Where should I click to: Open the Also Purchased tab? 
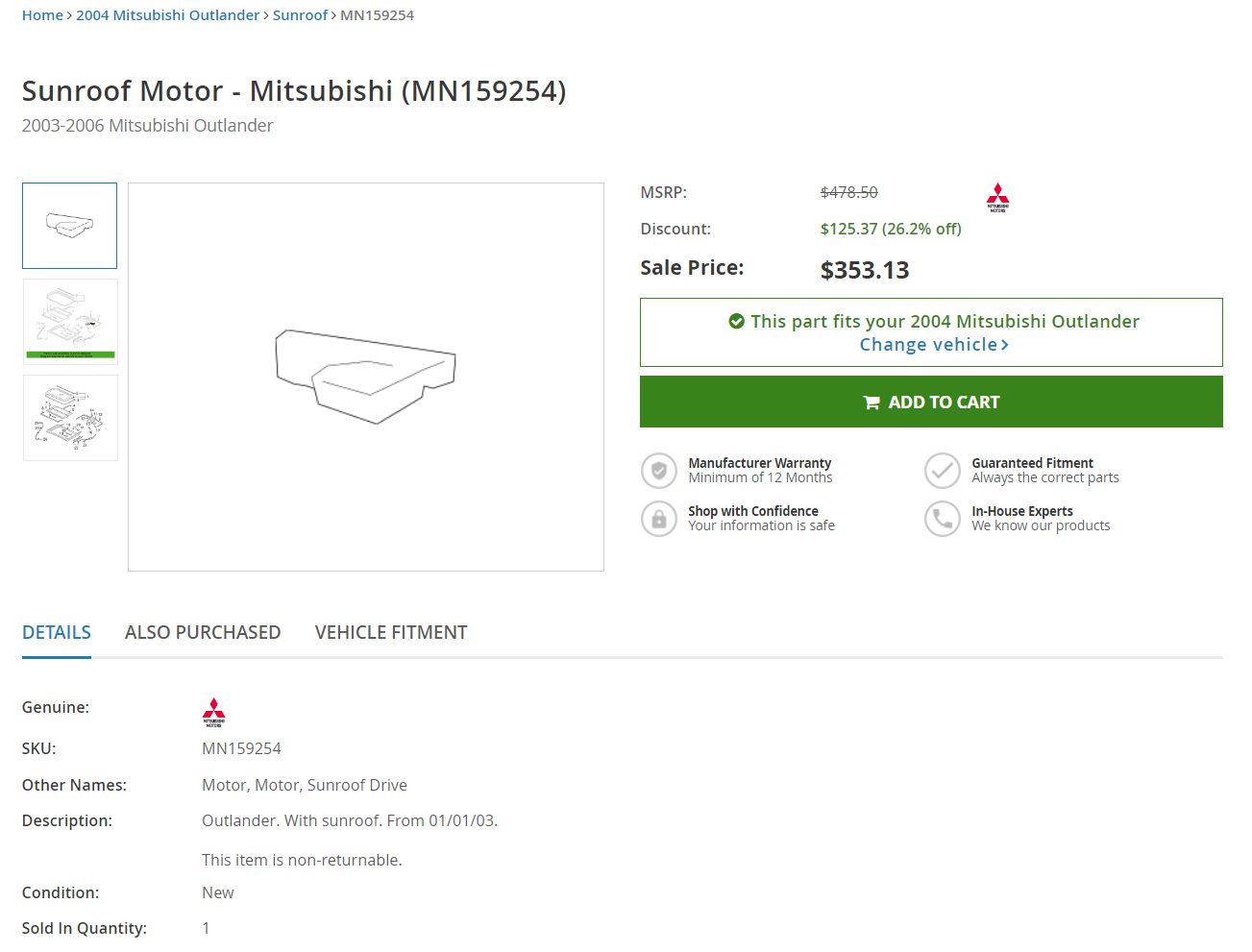(x=203, y=632)
